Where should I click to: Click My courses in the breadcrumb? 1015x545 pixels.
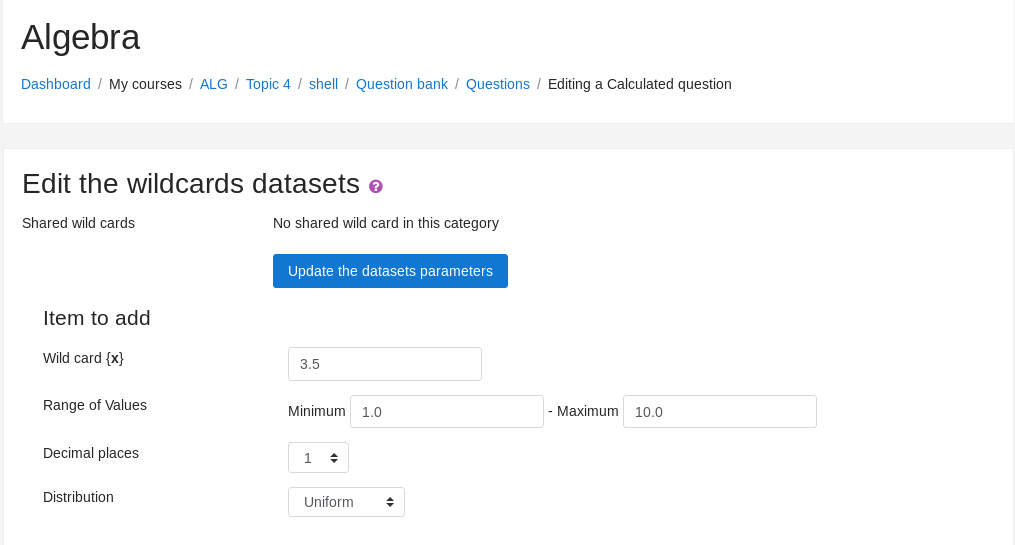tap(145, 84)
